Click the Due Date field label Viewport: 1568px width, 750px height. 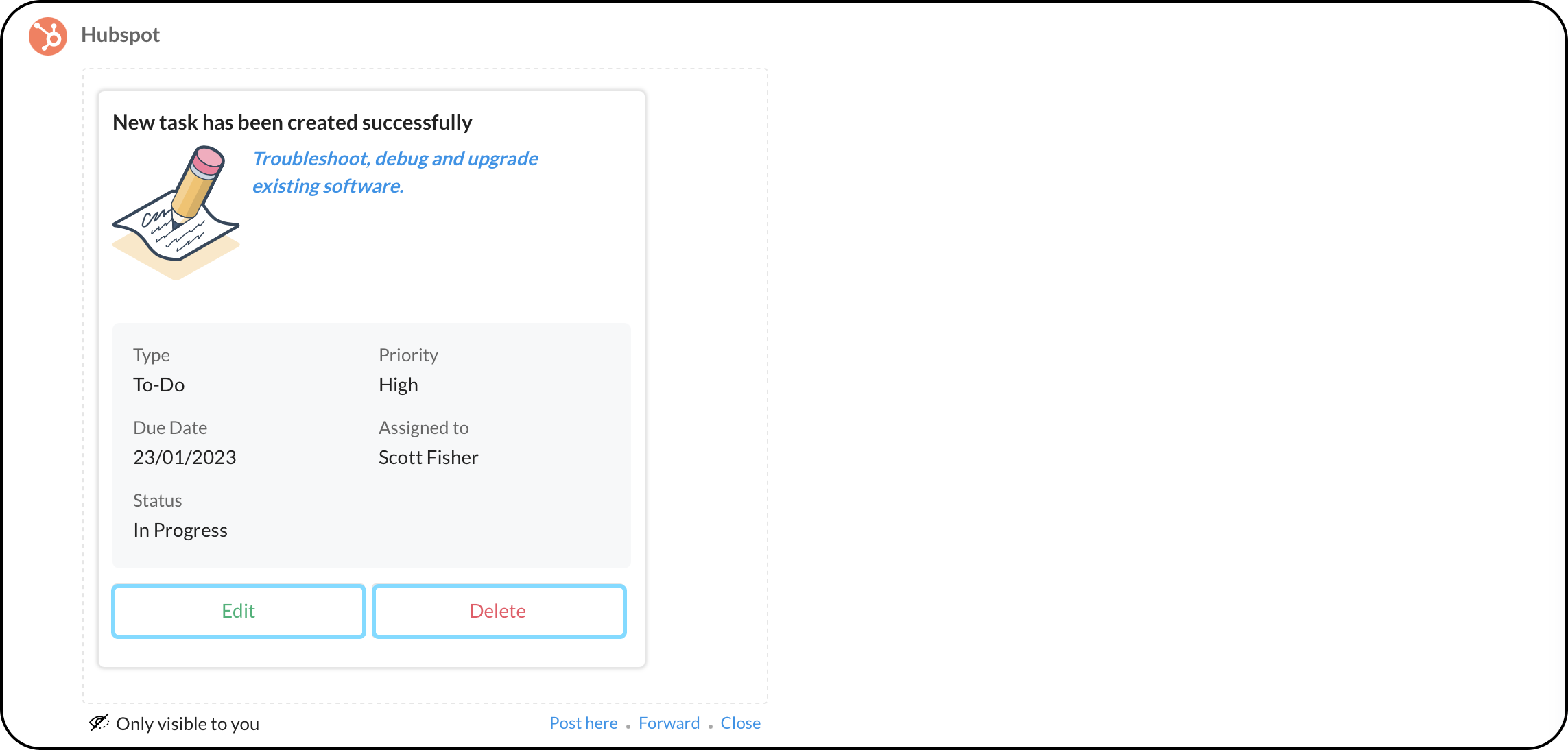[169, 427]
